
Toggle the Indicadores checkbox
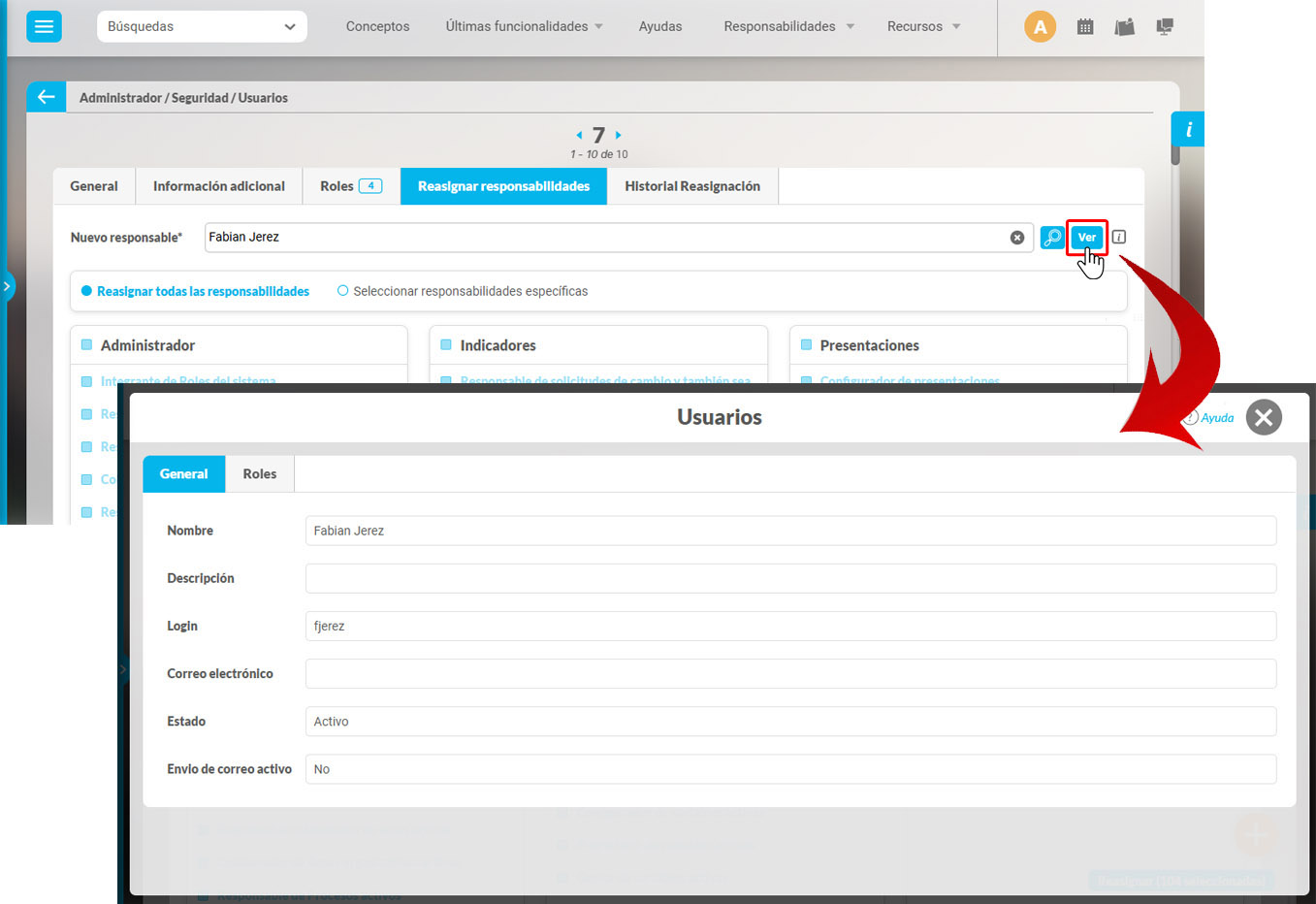point(446,345)
